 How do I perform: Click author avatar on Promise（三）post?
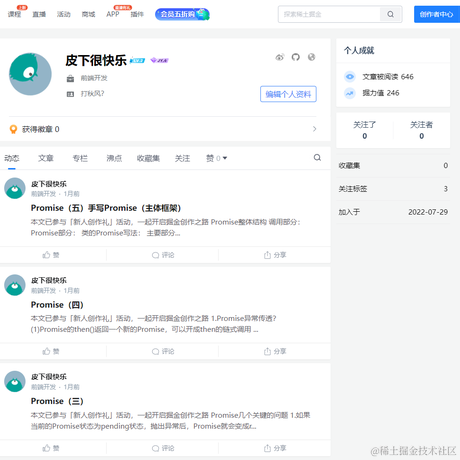pos(15,381)
